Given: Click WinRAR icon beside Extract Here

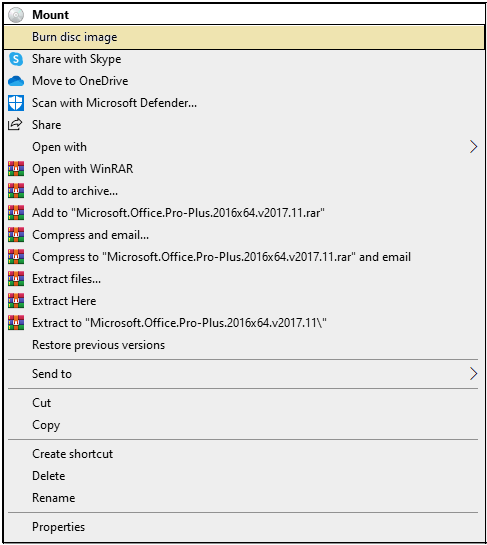Looking at the screenshot, I should [16, 301].
